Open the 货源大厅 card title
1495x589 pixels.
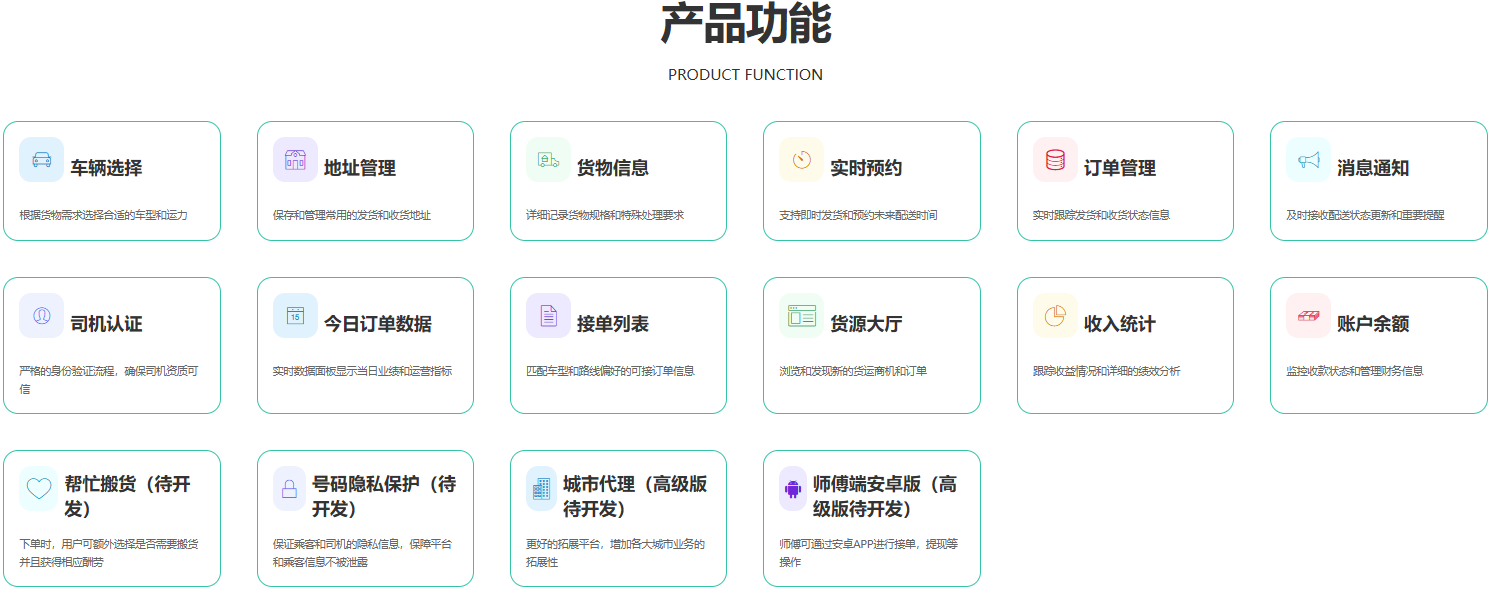(x=866, y=324)
